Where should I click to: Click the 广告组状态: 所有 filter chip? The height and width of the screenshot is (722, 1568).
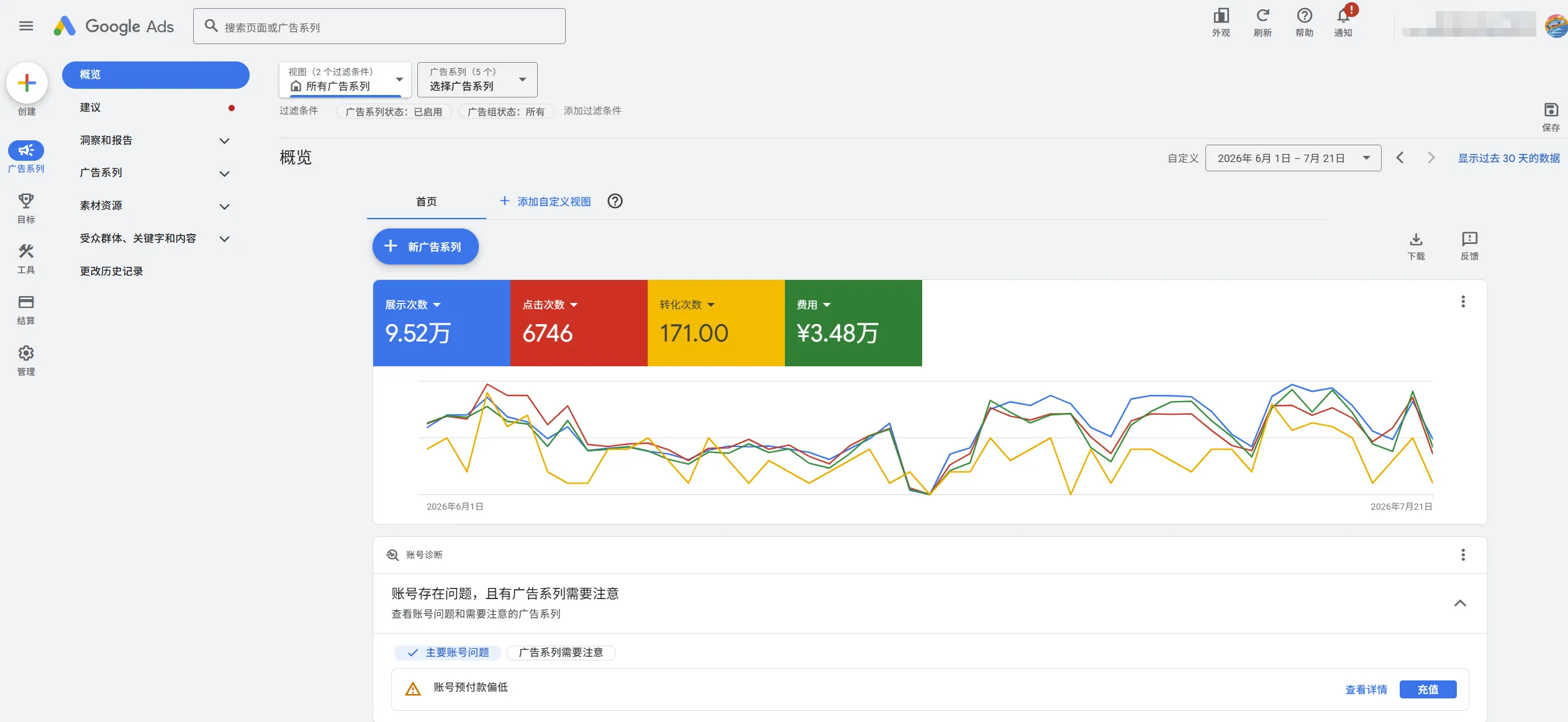[505, 112]
